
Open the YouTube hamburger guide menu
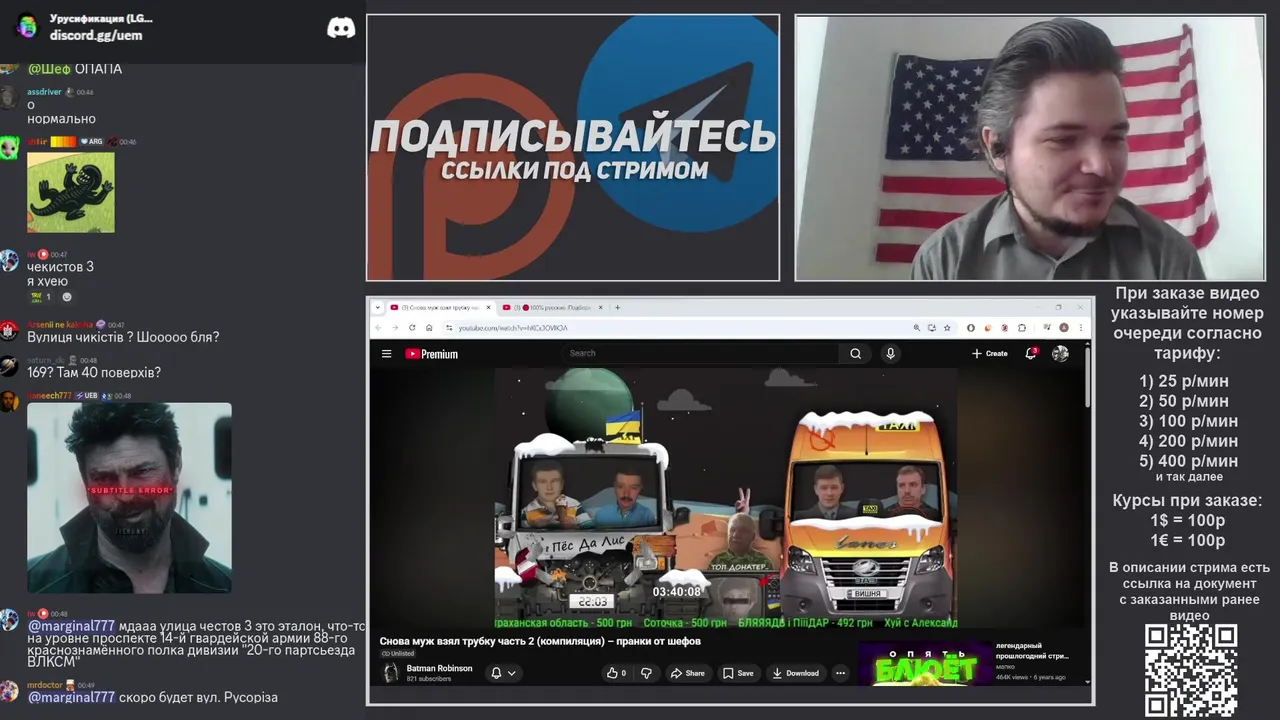click(x=386, y=353)
